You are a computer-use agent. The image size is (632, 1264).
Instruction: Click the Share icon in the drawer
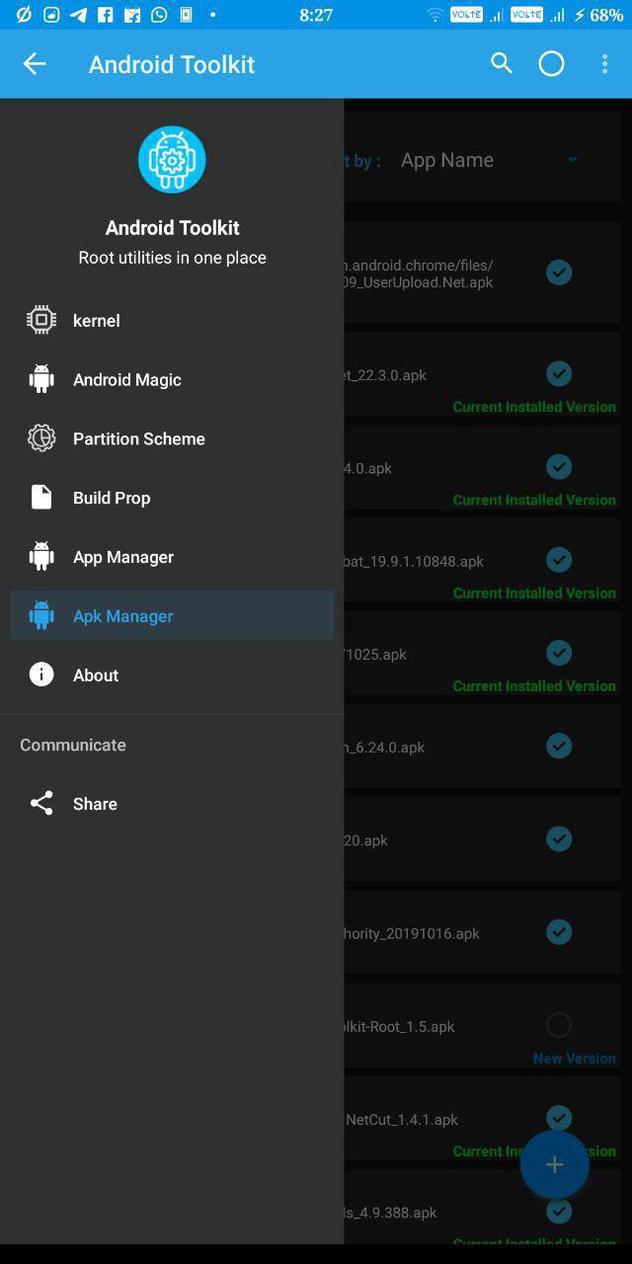tap(41, 803)
